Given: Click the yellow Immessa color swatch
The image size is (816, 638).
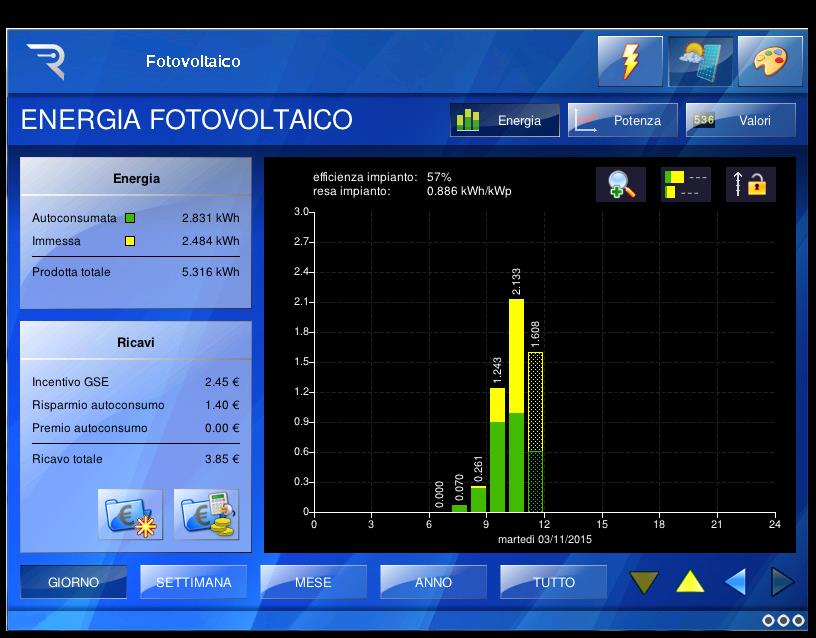Looking at the screenshot, I should 130,241.
